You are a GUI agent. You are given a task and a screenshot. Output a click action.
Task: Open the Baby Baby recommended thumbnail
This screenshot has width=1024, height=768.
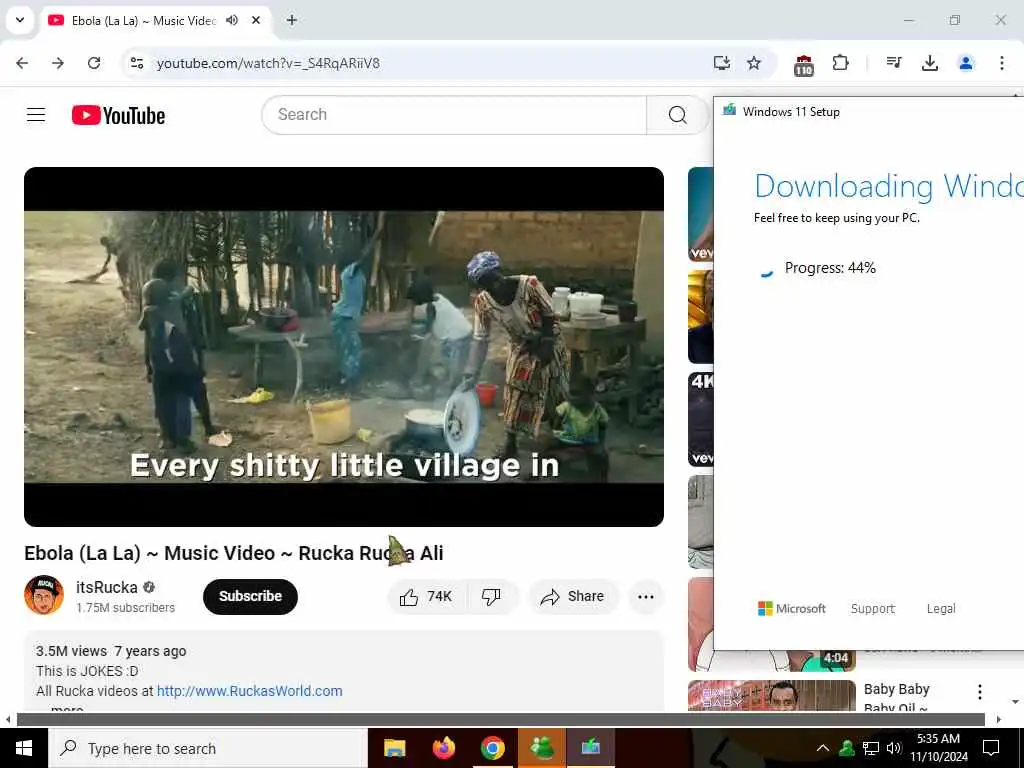click(771, 696)
